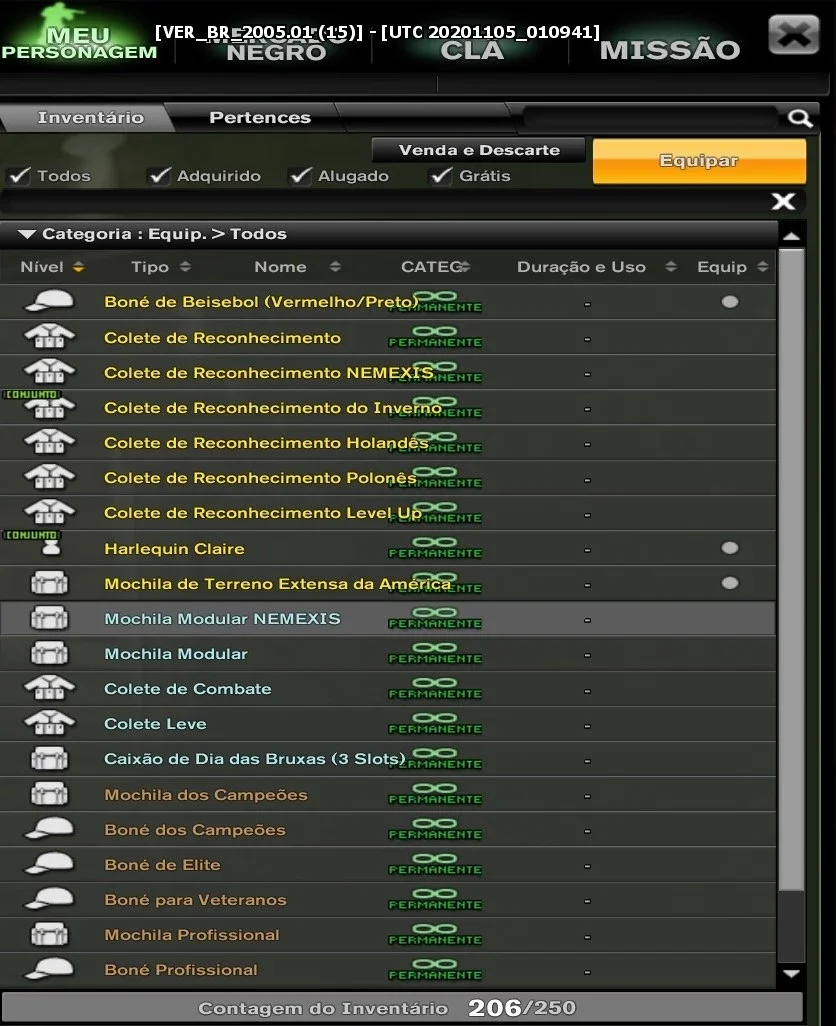
Task: Click backpack icon of Caixão de Dia das Bruxas
Action: pyautogui.click(x=50, y=758)
